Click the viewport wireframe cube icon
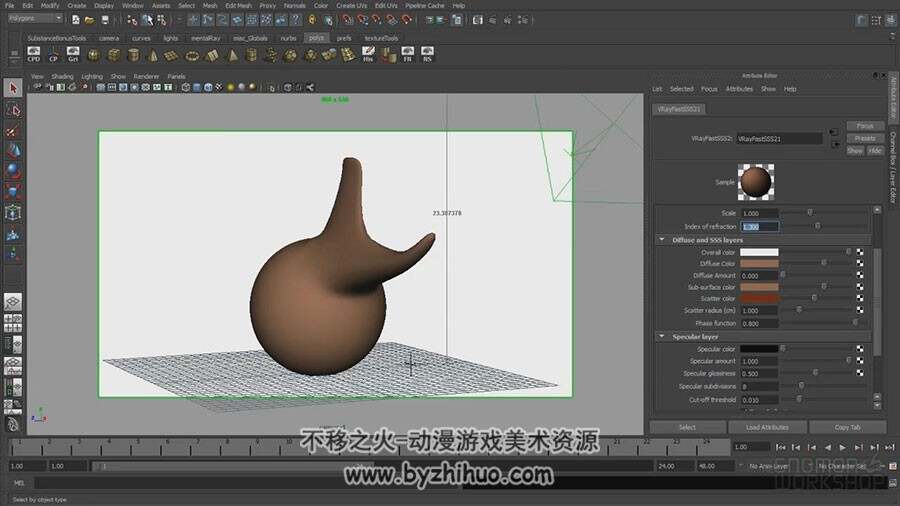This screenshot has width=900, height=506. point(185,87)
